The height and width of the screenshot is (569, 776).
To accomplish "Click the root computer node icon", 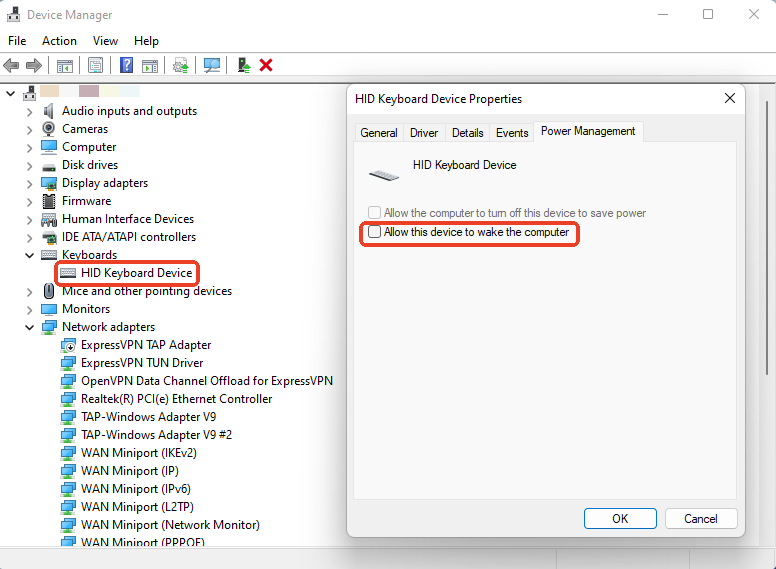I will pos(30,93).
